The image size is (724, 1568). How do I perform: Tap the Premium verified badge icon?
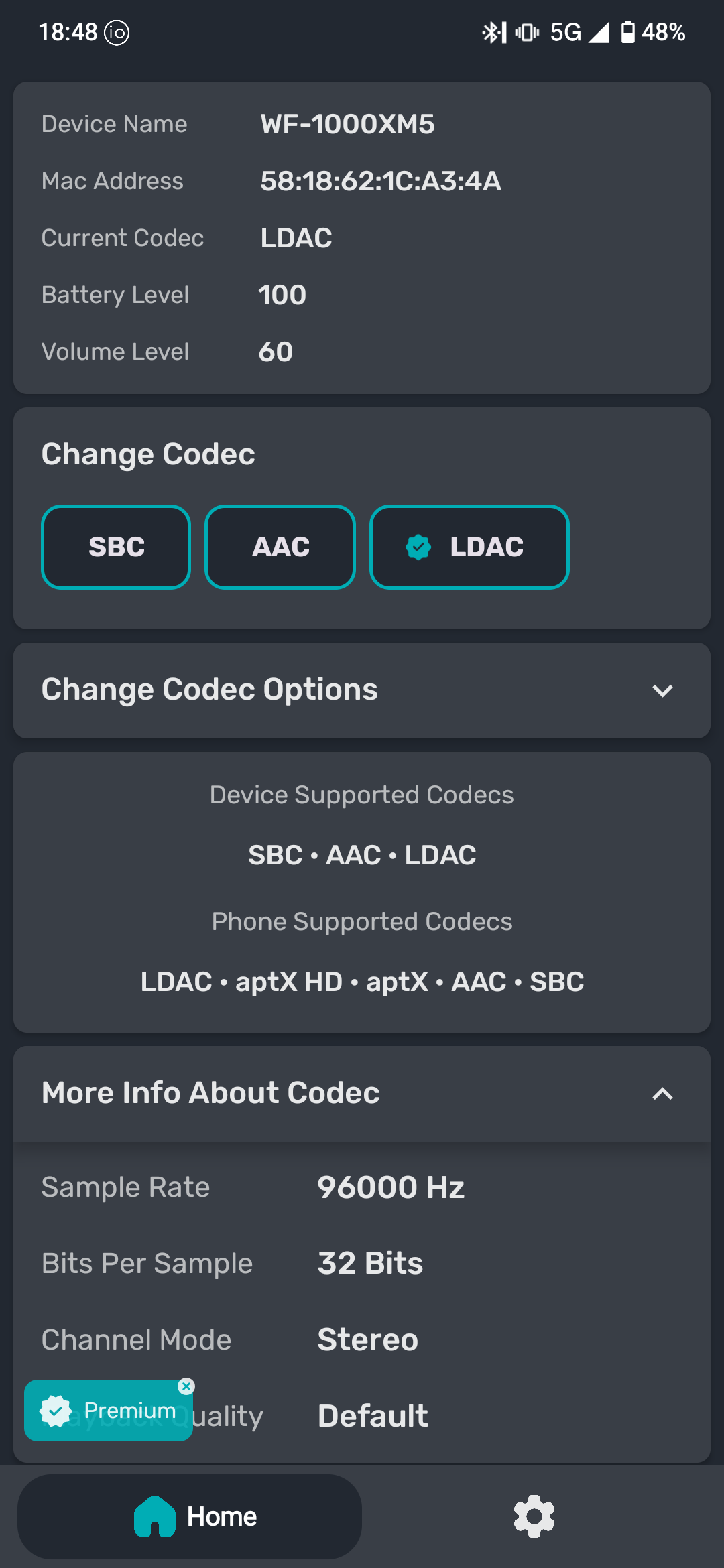pos(56,1411)
